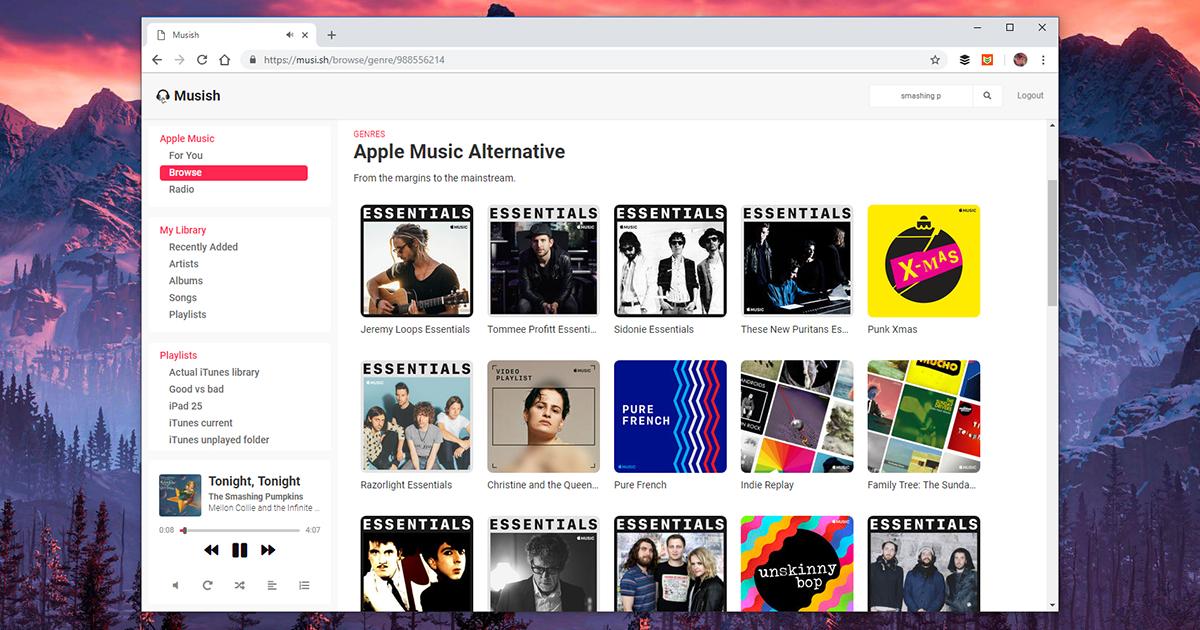Toggle shuffle playback
The image size is (1200, 630).
pyautogui.click(x=239, y=585)
